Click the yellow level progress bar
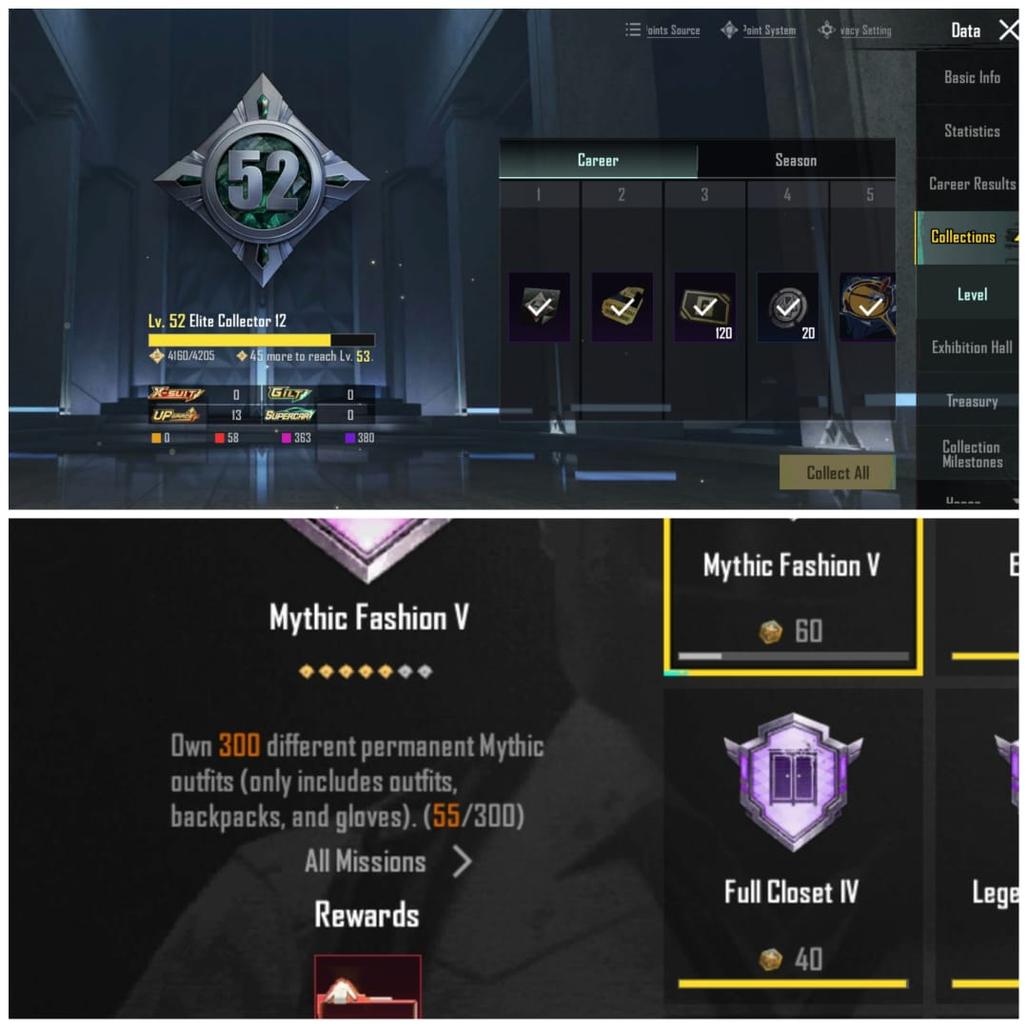The height and width of the screenshot is (1028, 1028). click(x=262, y=340)
